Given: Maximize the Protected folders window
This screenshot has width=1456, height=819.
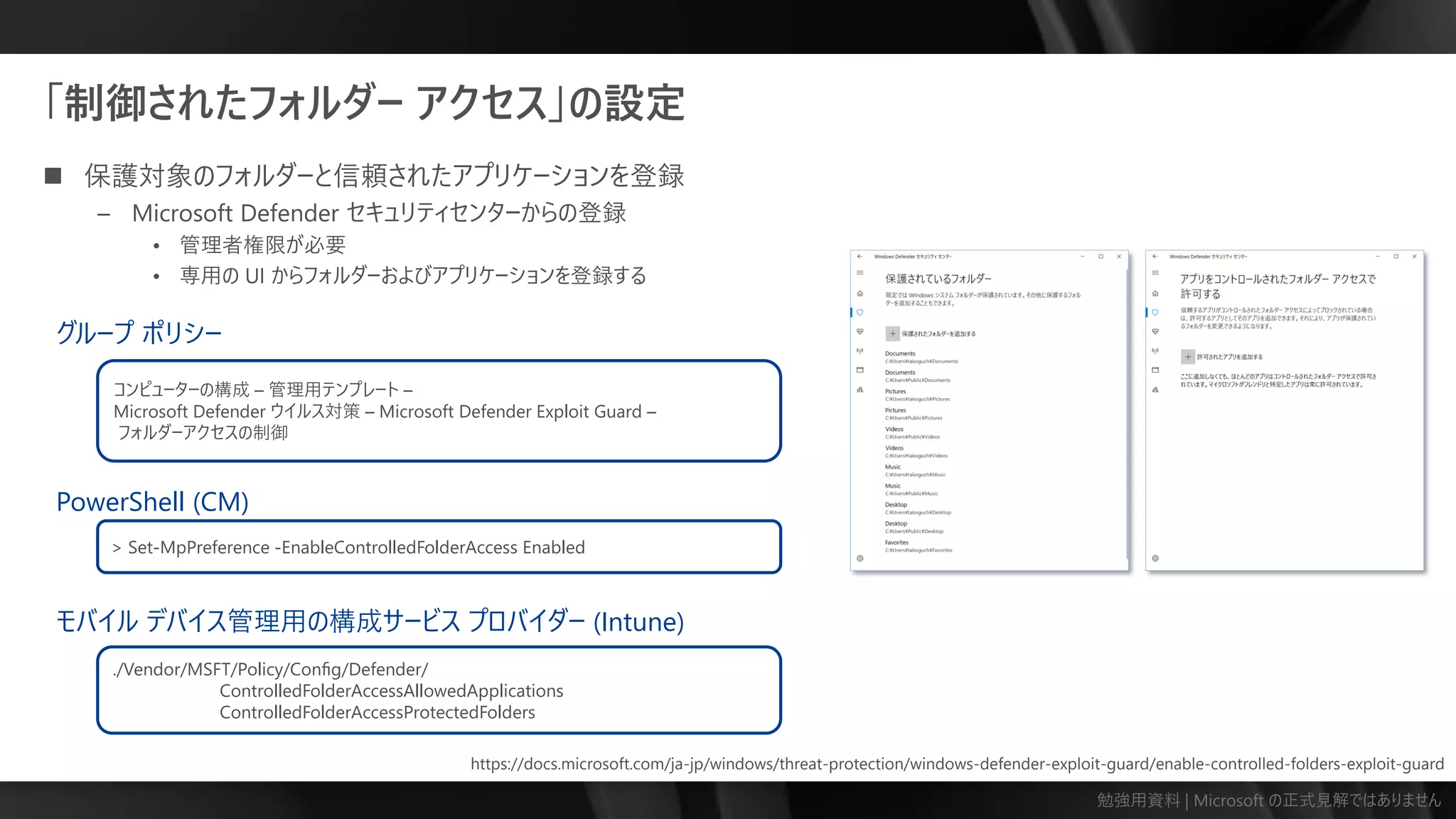Looking at the screenshot, I should point(1101,257).
